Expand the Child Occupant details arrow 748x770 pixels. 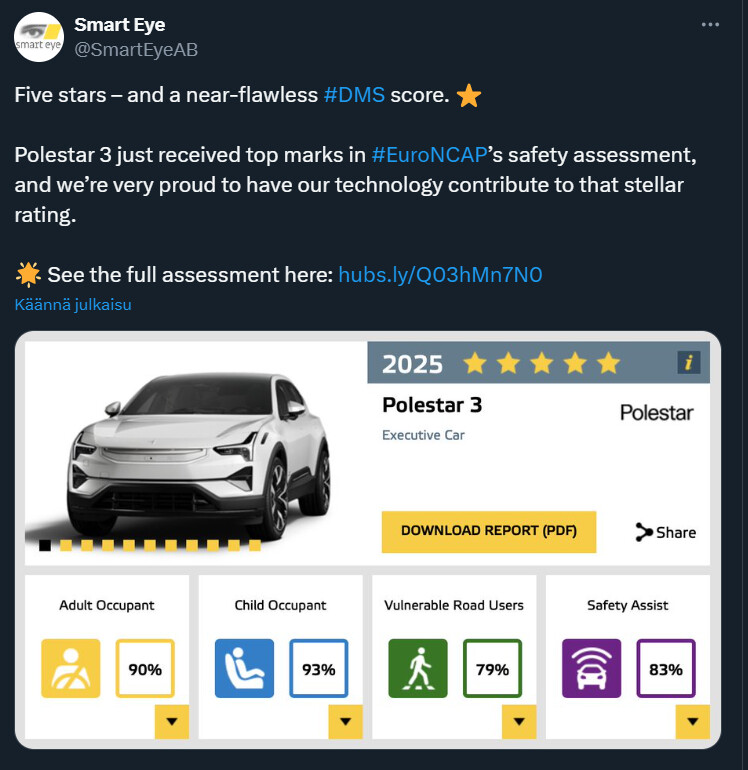point(345,721)
